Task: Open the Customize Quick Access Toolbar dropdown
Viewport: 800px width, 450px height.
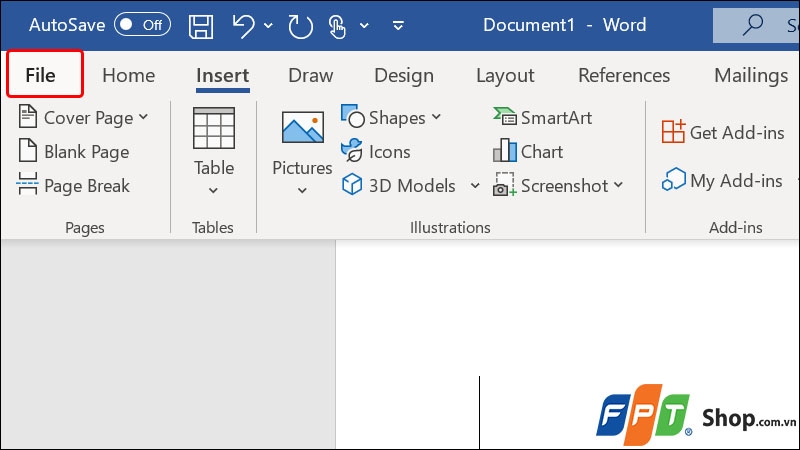Action: (398, 26)
